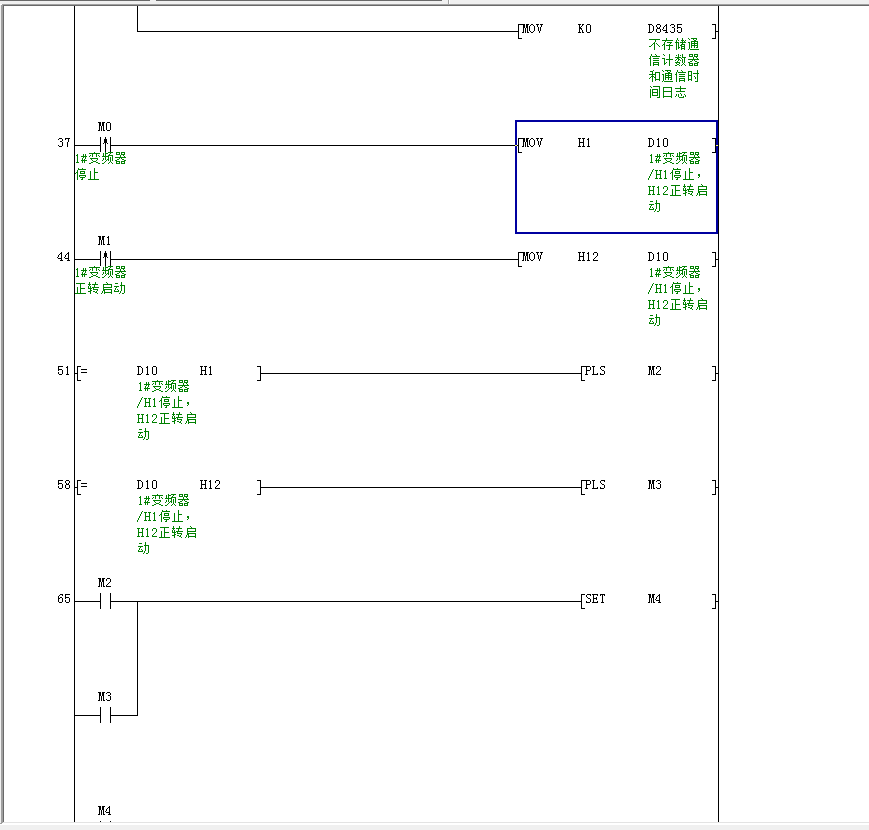869x830 pixels.
Task: Click the MOV instruction in step 37 rung
Action: (x=533, y=143)
